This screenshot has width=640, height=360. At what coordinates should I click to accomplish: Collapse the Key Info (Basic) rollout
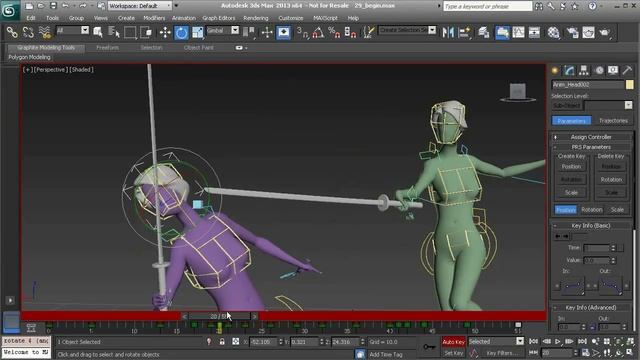pyautogui.click(x=591, y=225)
